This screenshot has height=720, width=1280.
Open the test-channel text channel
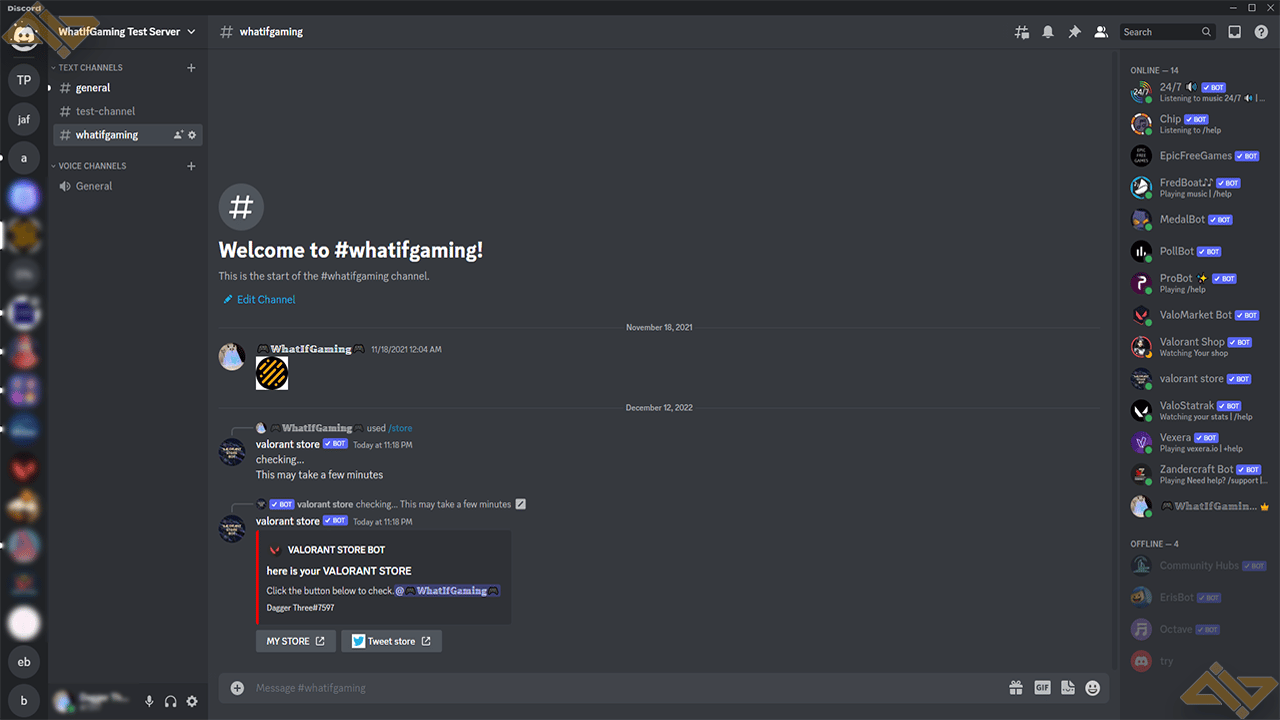(128, 111)
